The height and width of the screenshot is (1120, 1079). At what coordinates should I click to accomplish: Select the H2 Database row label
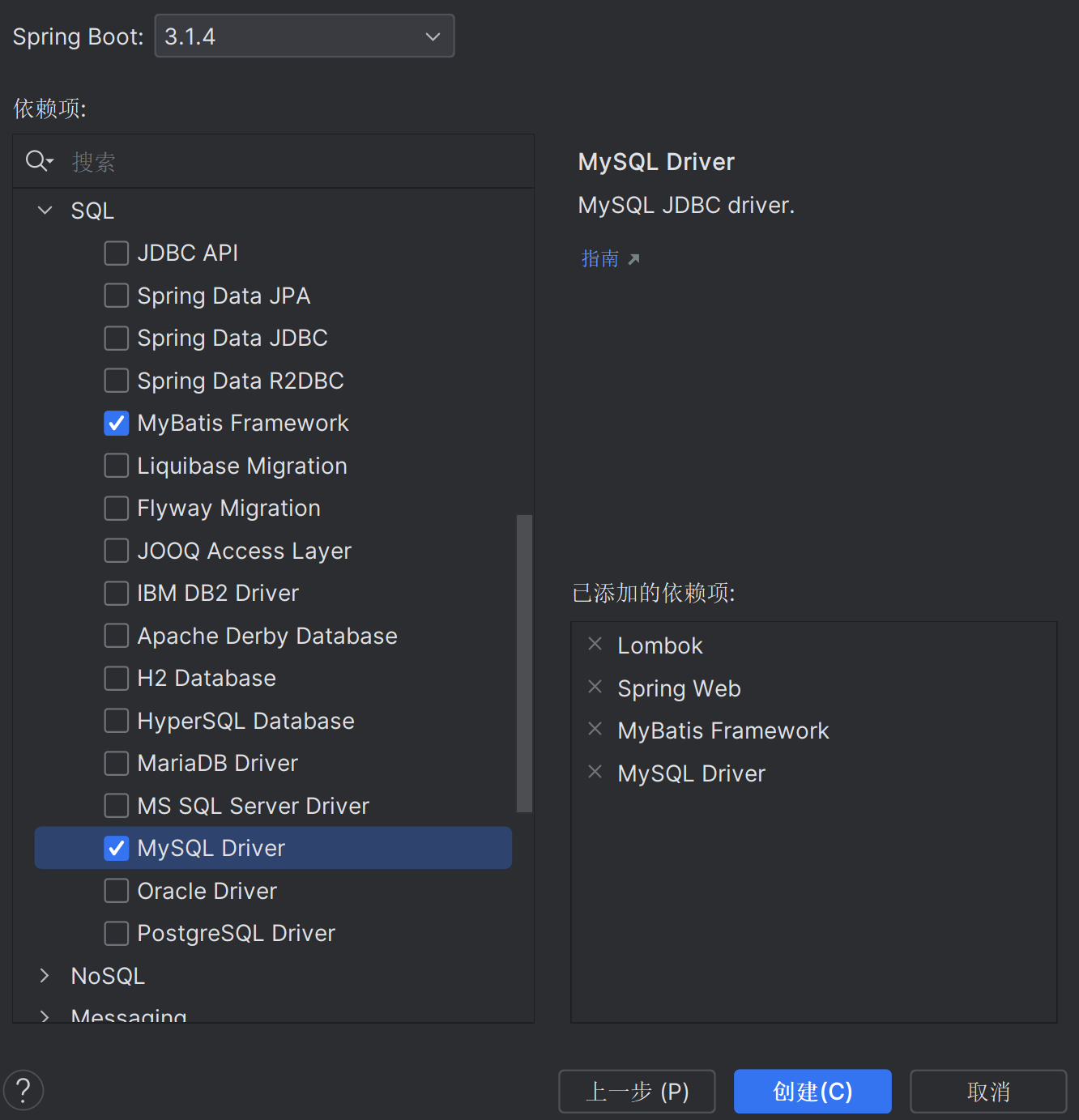click(207, 678)
